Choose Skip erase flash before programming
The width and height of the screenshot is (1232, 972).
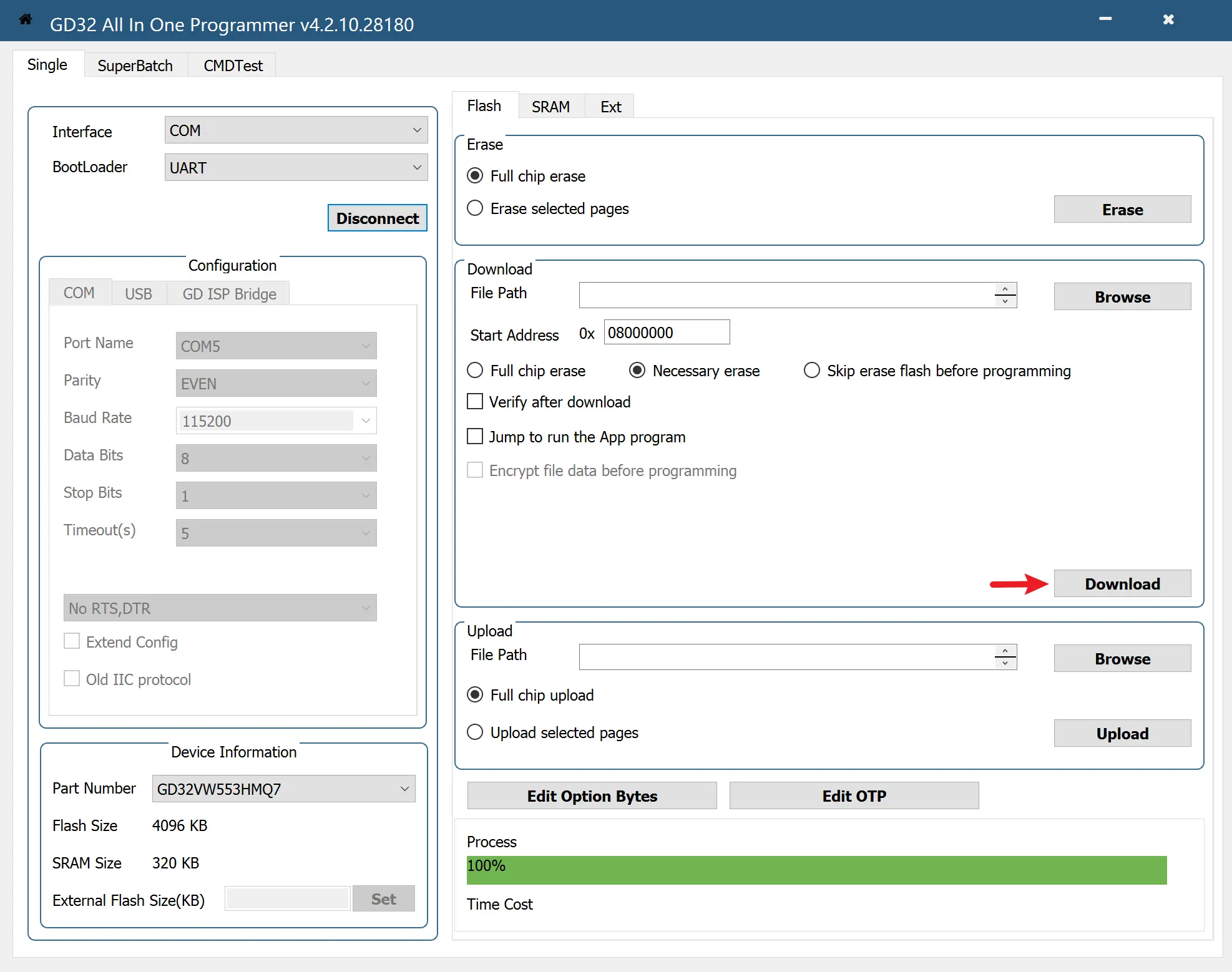[x=811, y=370]
